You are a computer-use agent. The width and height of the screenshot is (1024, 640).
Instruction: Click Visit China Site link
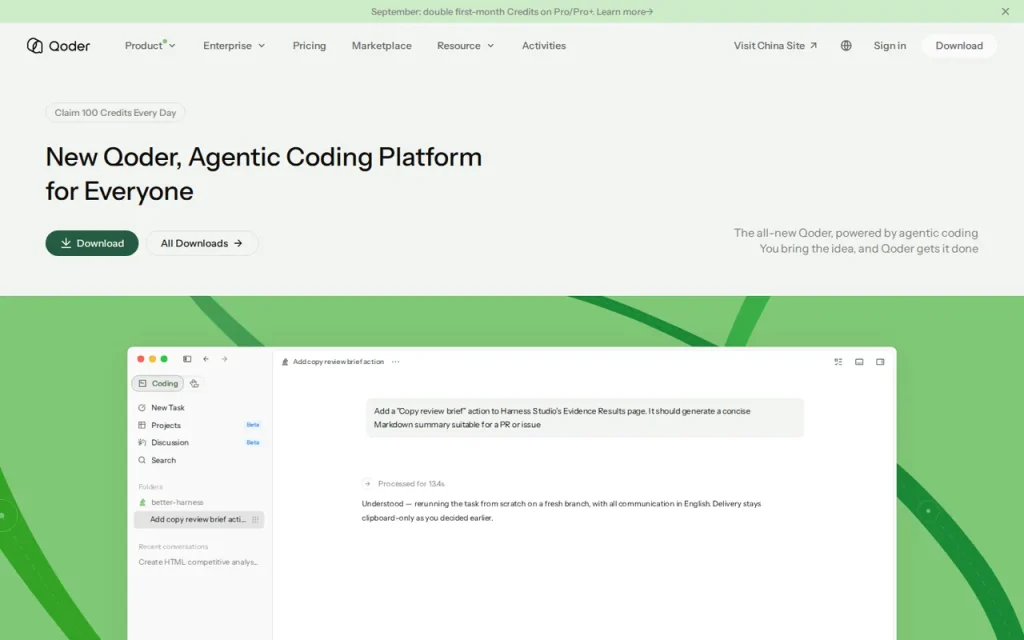[775, 46]
